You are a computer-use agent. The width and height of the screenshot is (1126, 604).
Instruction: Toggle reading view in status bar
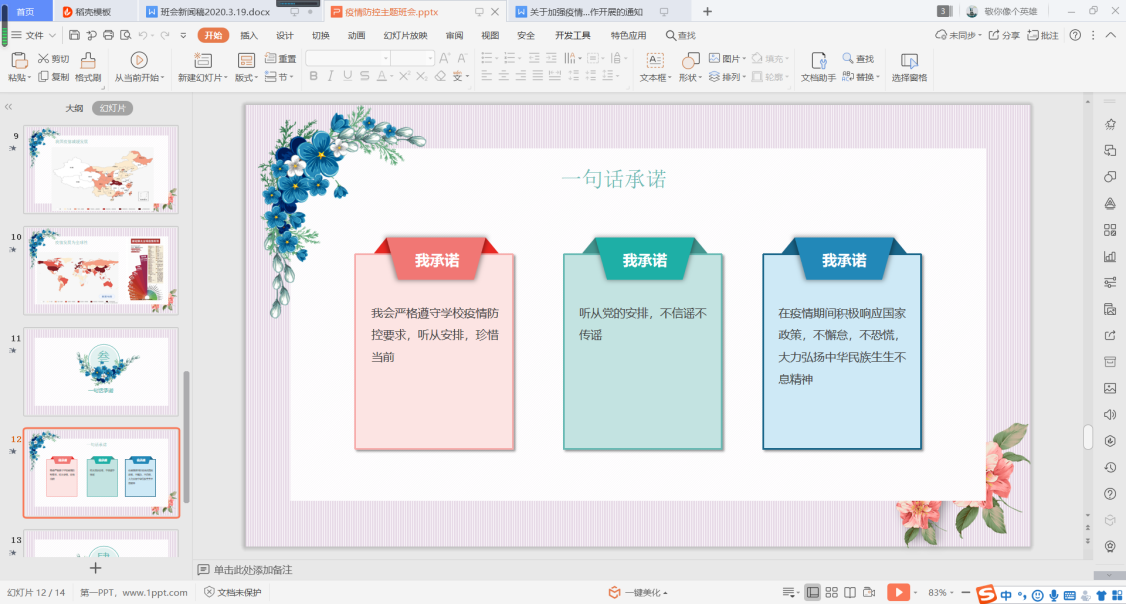point(849,593)
